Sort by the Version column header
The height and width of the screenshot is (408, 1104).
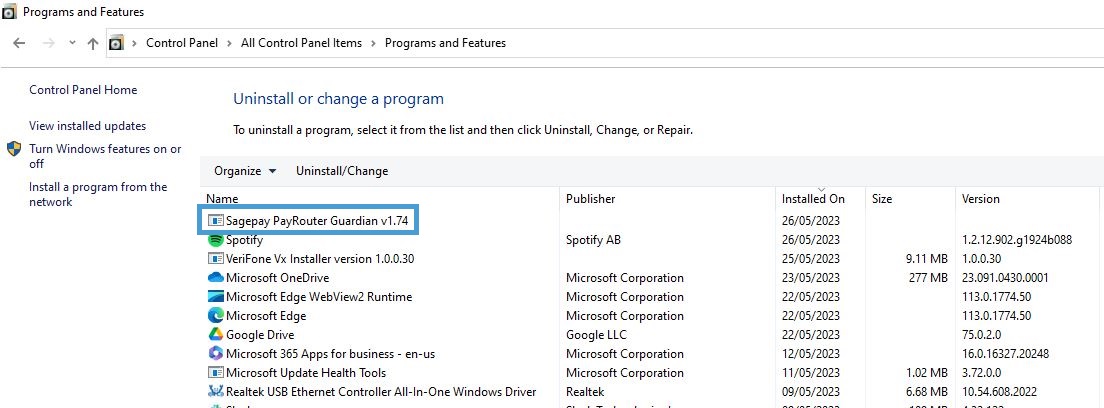(1029, 199)
